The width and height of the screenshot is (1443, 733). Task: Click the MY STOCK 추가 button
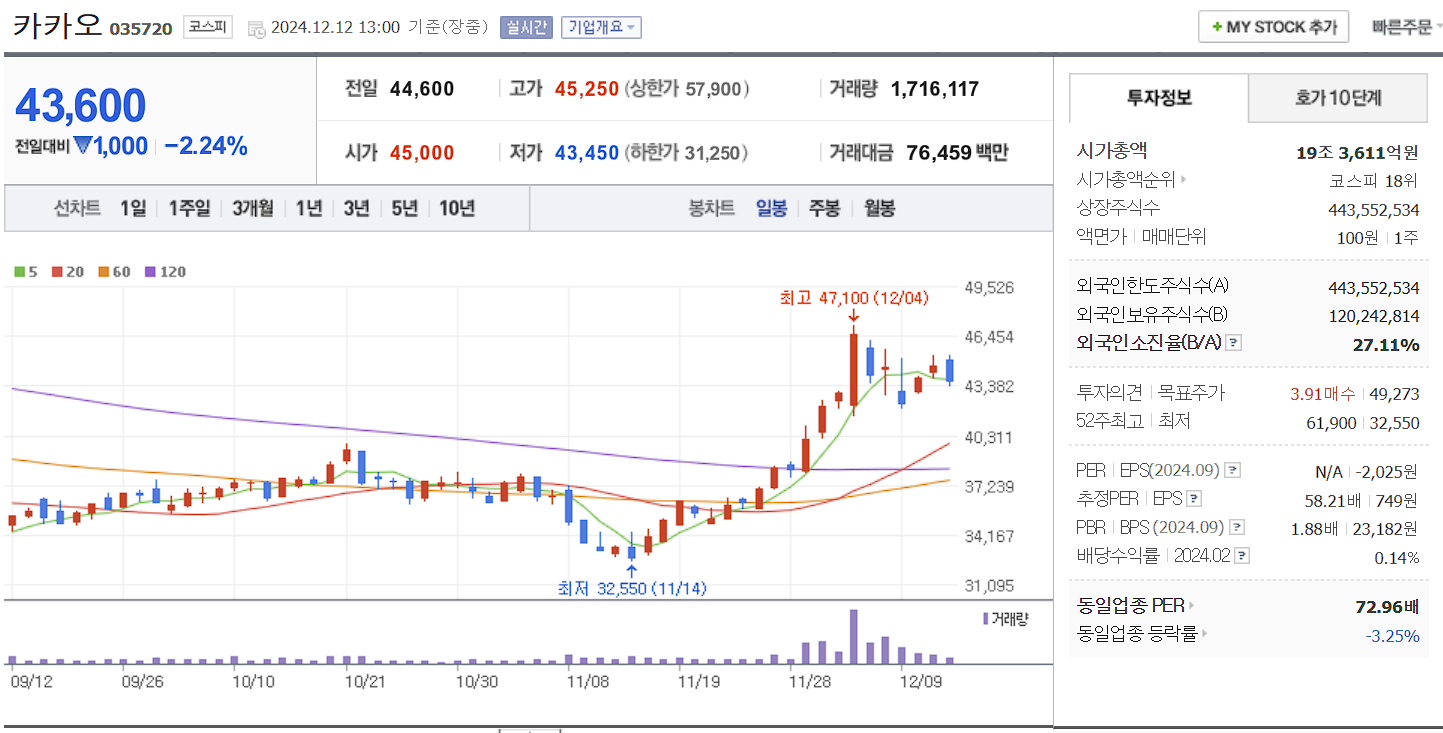[1272, 26]
